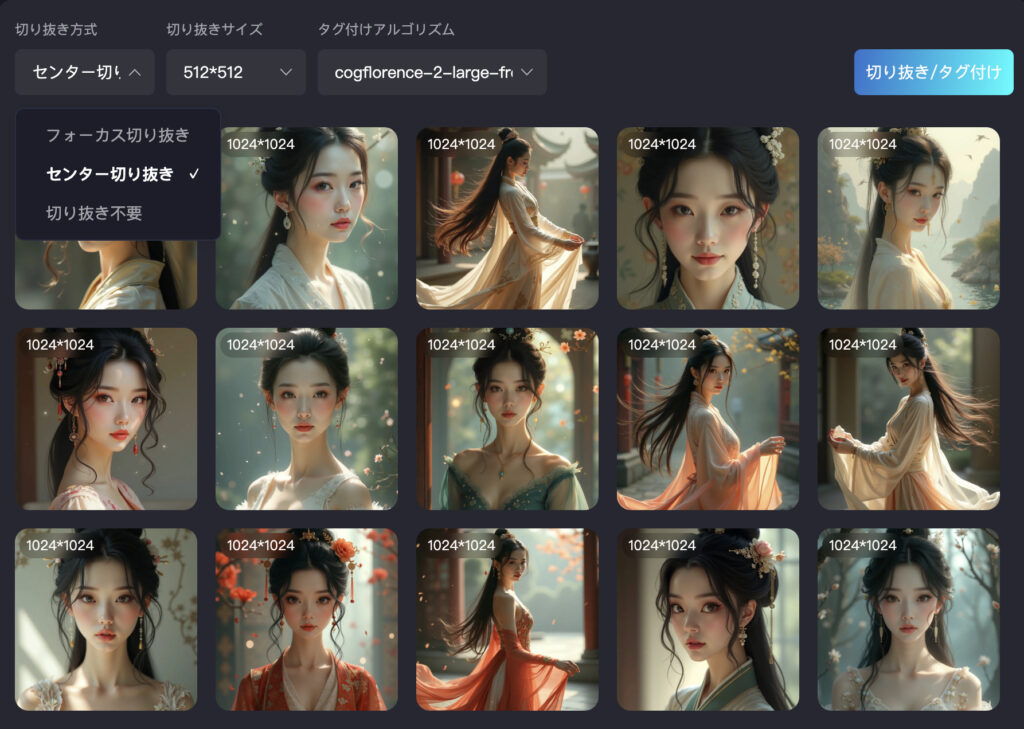
Task: Open the 512*512 crop size dropdown
Action: [235, 72]
